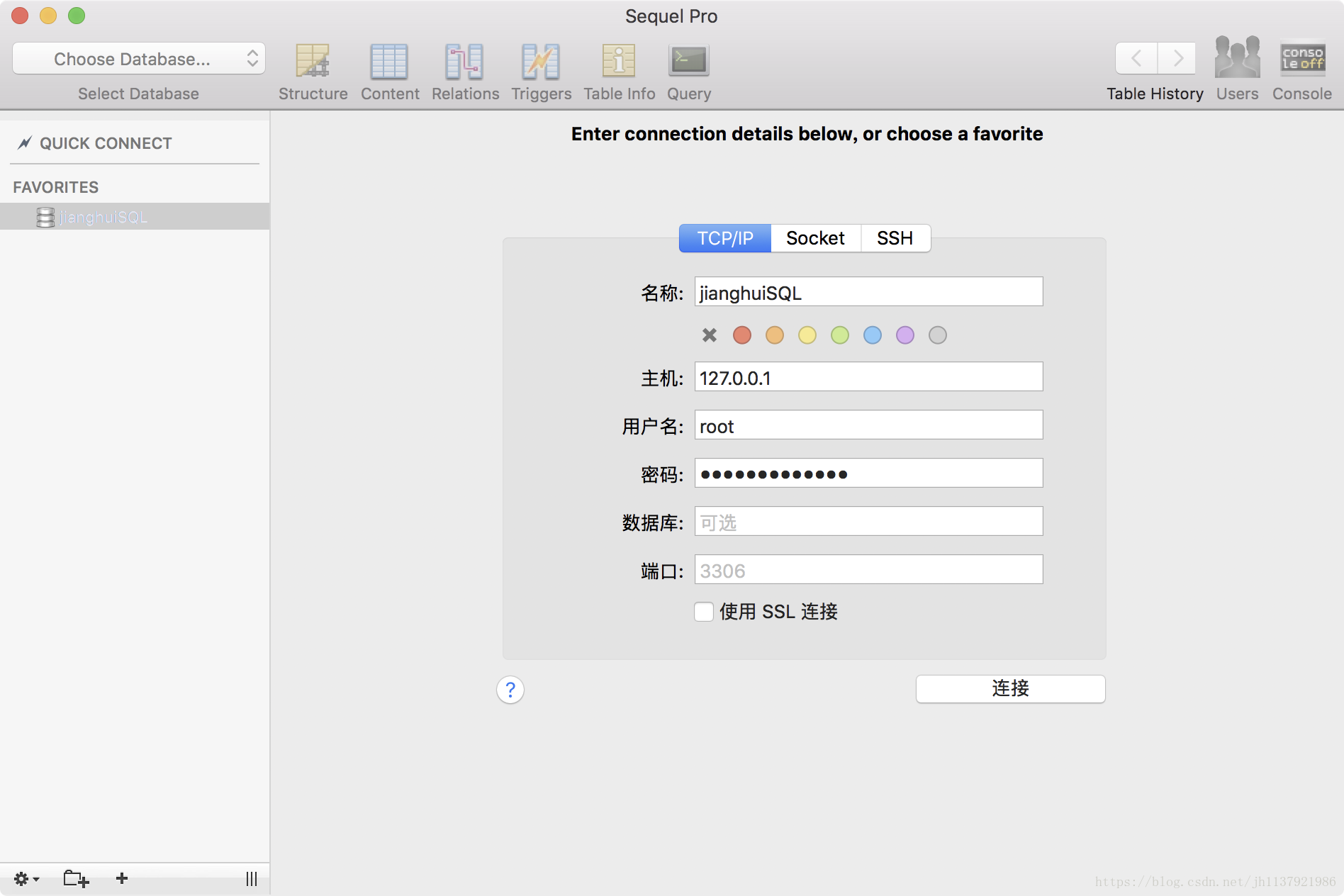Open the gear settings menu in sidebar footer
The height and width of the screenshot is (896, 1344).
coord(26,879)
